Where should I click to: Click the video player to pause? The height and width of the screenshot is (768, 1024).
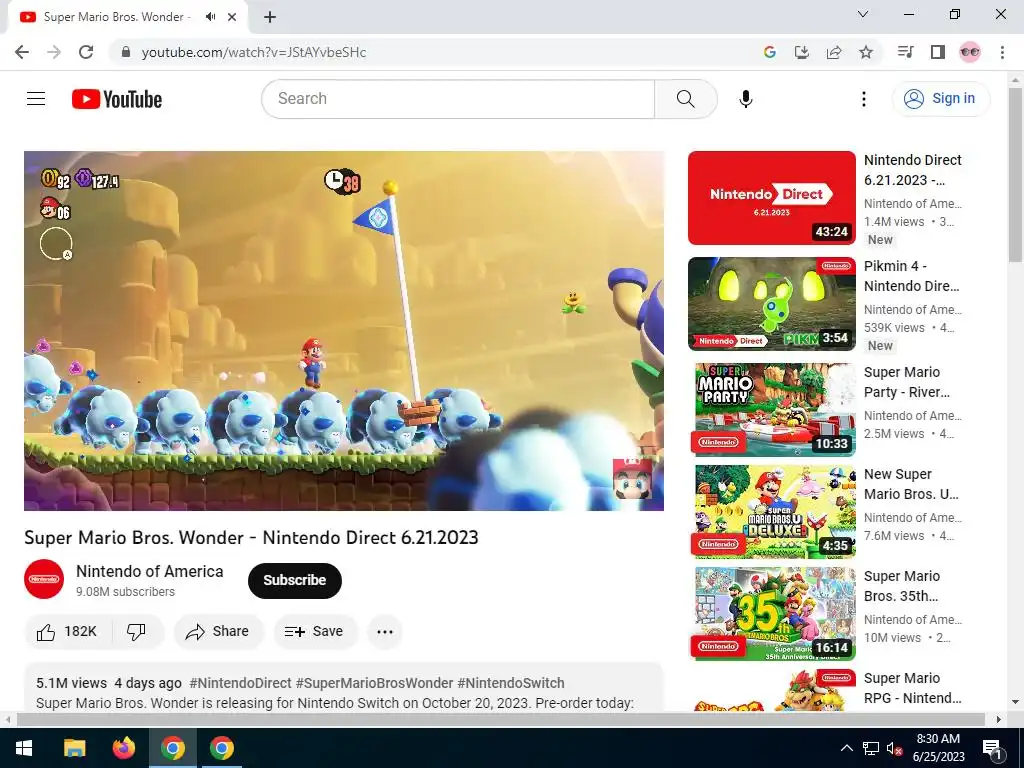(x=344, y=330)
